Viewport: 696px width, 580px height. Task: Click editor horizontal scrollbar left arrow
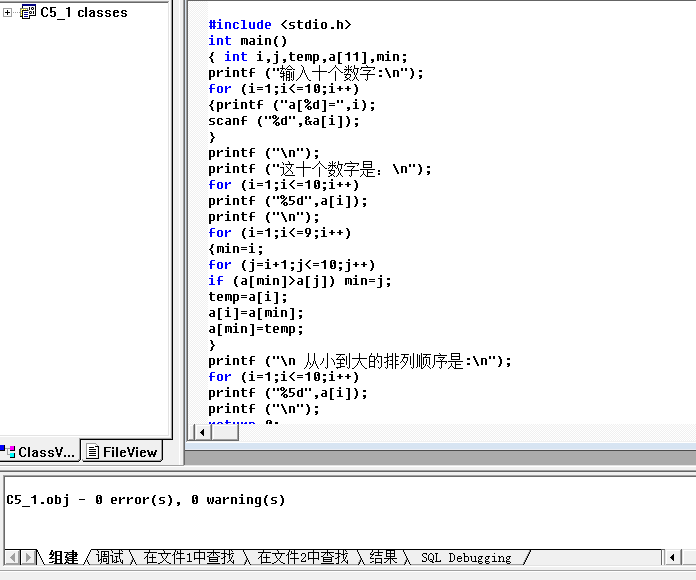coord(202,432)
